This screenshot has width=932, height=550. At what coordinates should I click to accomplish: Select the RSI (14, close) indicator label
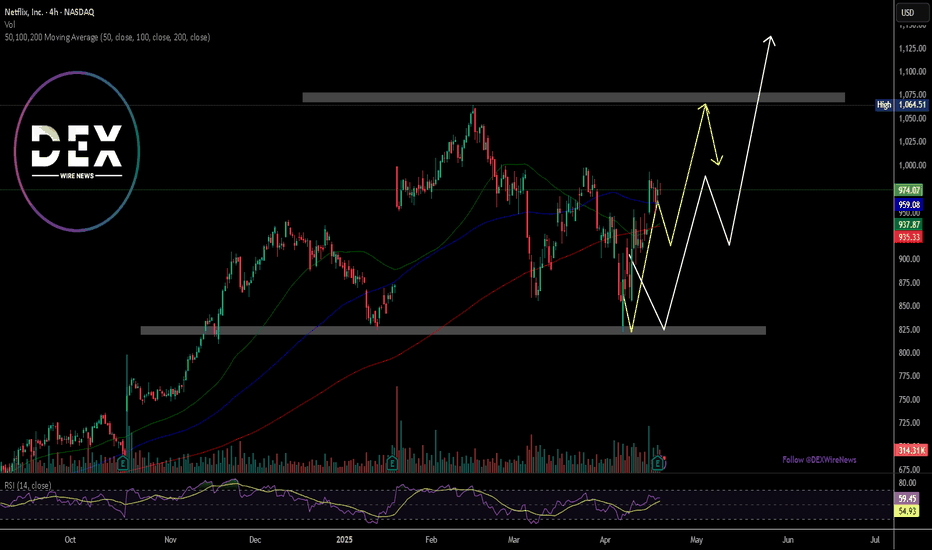28,486
